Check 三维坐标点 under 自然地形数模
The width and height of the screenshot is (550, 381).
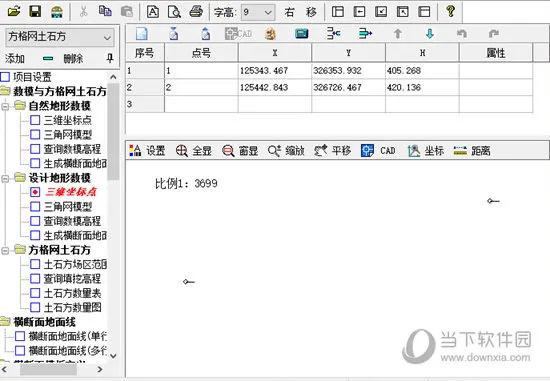click(x=35, y=120)
